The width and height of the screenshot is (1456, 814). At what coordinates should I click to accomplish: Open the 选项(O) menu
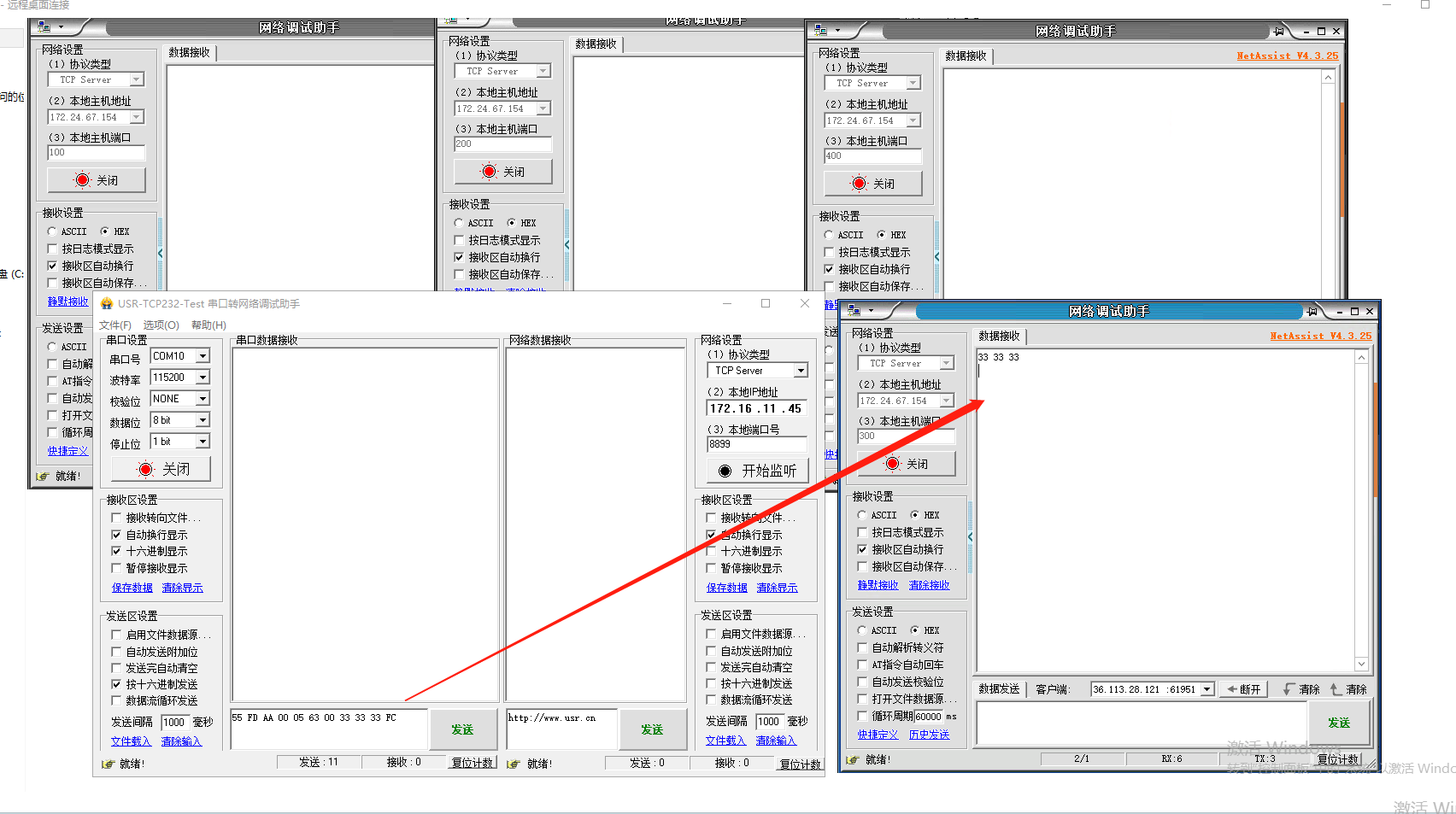[x=161, y=325]
